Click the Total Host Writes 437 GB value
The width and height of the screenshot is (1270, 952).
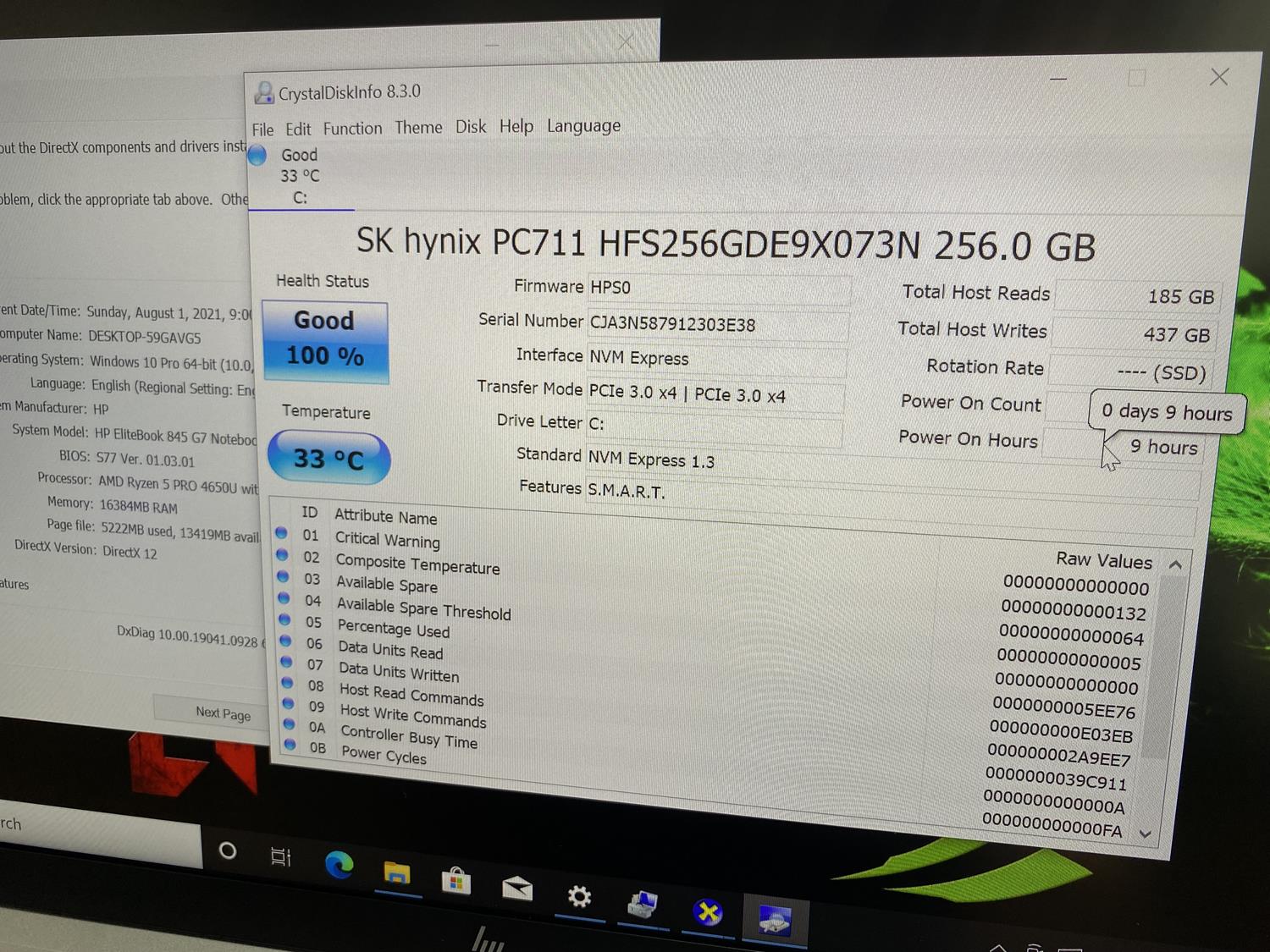click(1133, 333)
